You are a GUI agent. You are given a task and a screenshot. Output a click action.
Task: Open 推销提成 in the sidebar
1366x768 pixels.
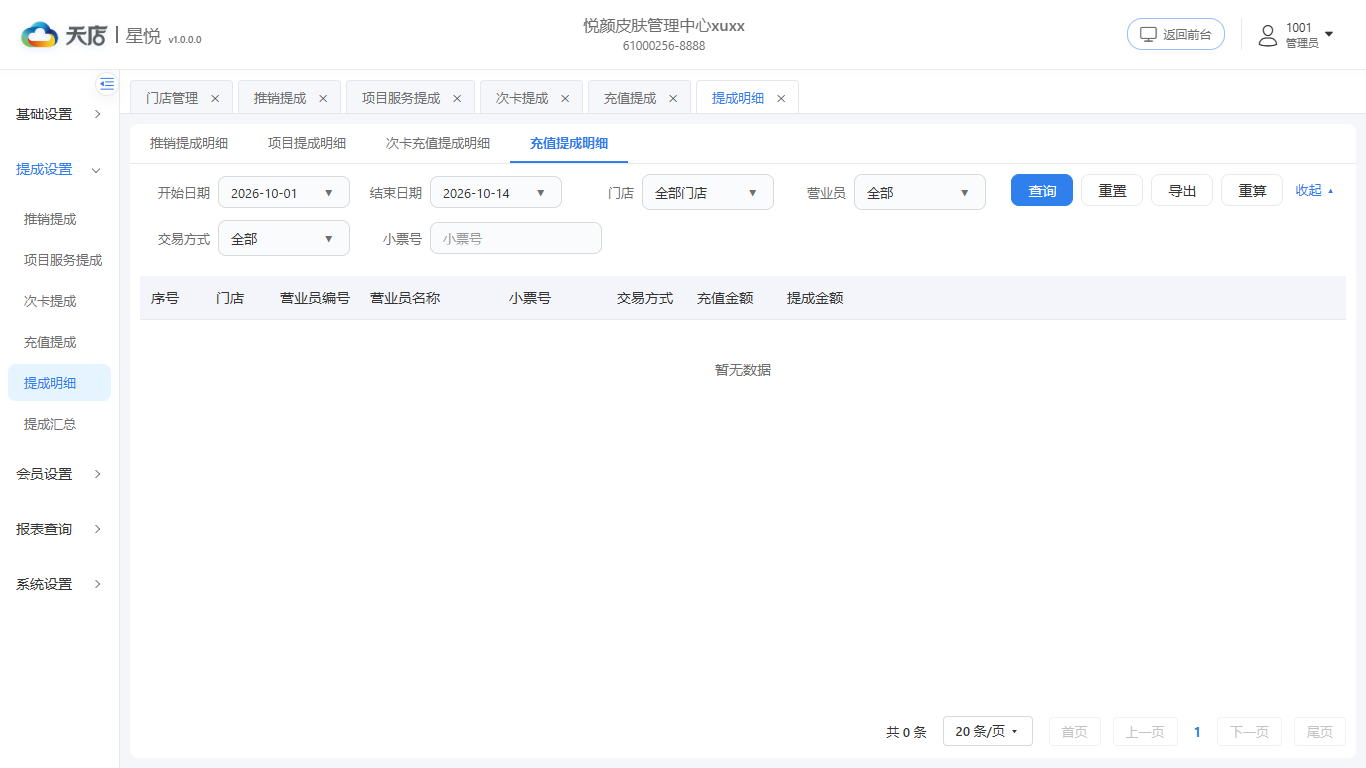pyautogui.click(x=59, y=219)
